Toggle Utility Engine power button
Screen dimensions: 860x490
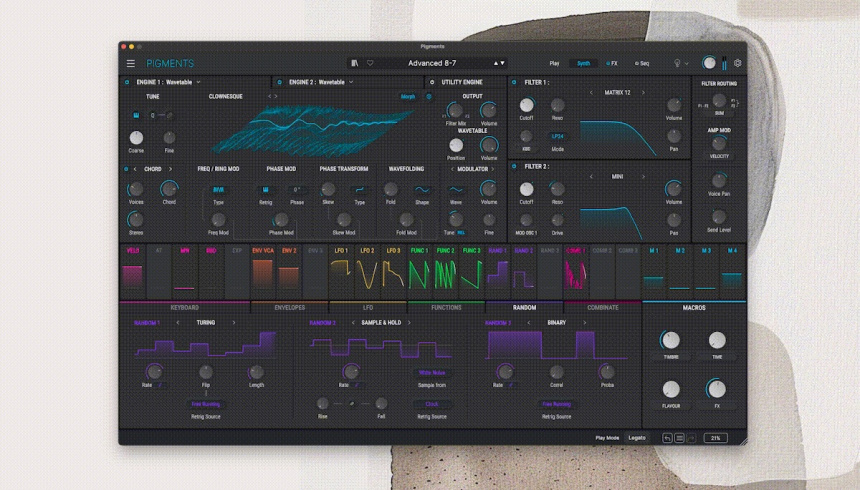point(432,82)
